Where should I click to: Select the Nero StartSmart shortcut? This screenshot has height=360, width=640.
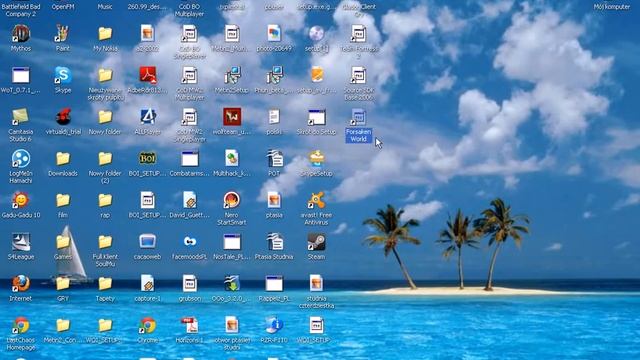[x=231, y=200]
